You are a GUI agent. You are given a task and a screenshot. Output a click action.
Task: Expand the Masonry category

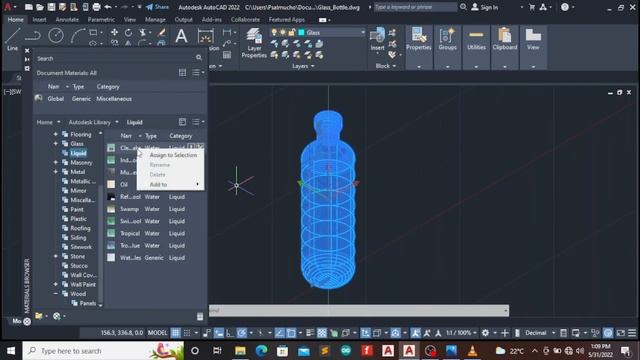tap(56, 162)
